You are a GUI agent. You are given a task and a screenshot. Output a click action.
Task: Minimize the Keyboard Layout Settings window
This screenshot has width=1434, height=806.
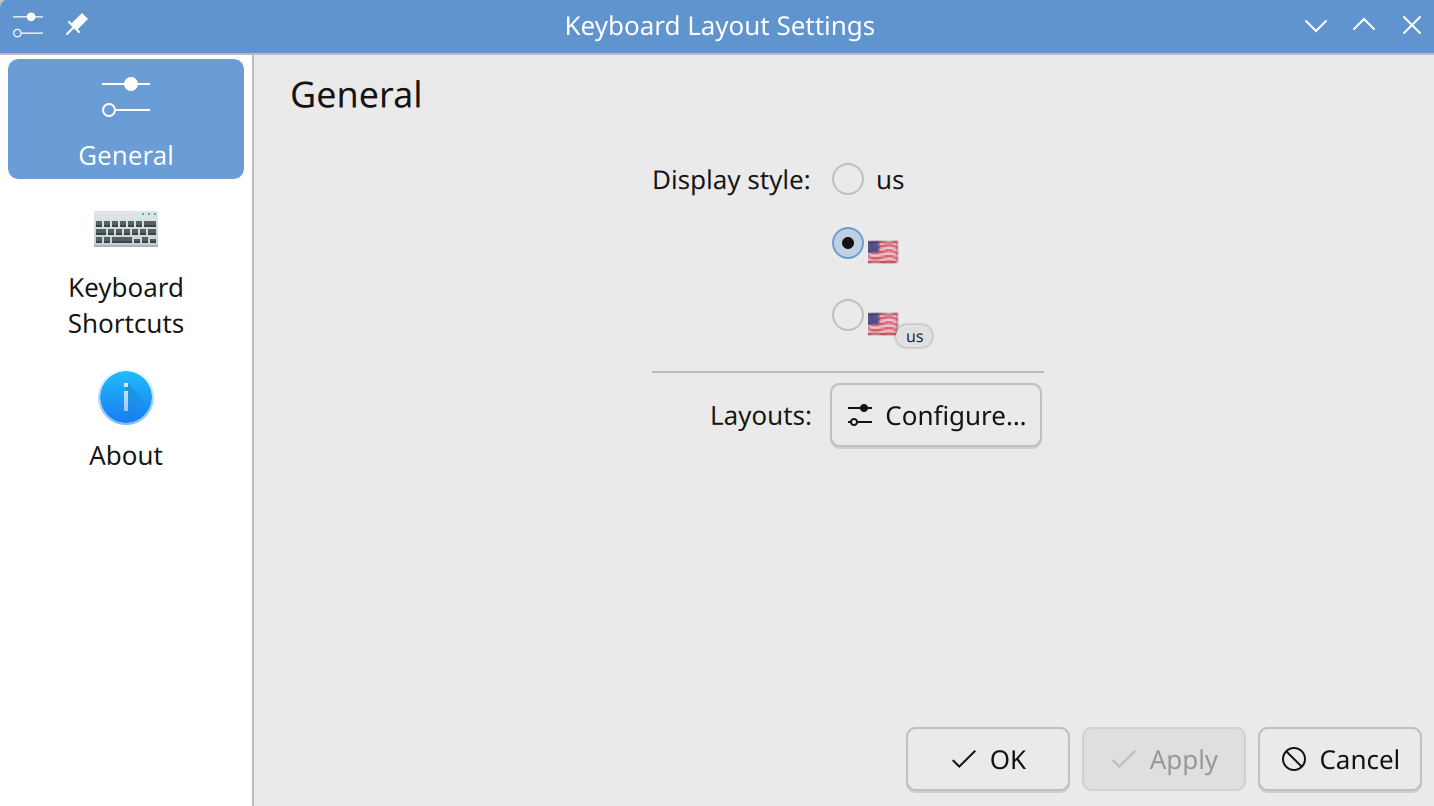(x=1316, y=25)
